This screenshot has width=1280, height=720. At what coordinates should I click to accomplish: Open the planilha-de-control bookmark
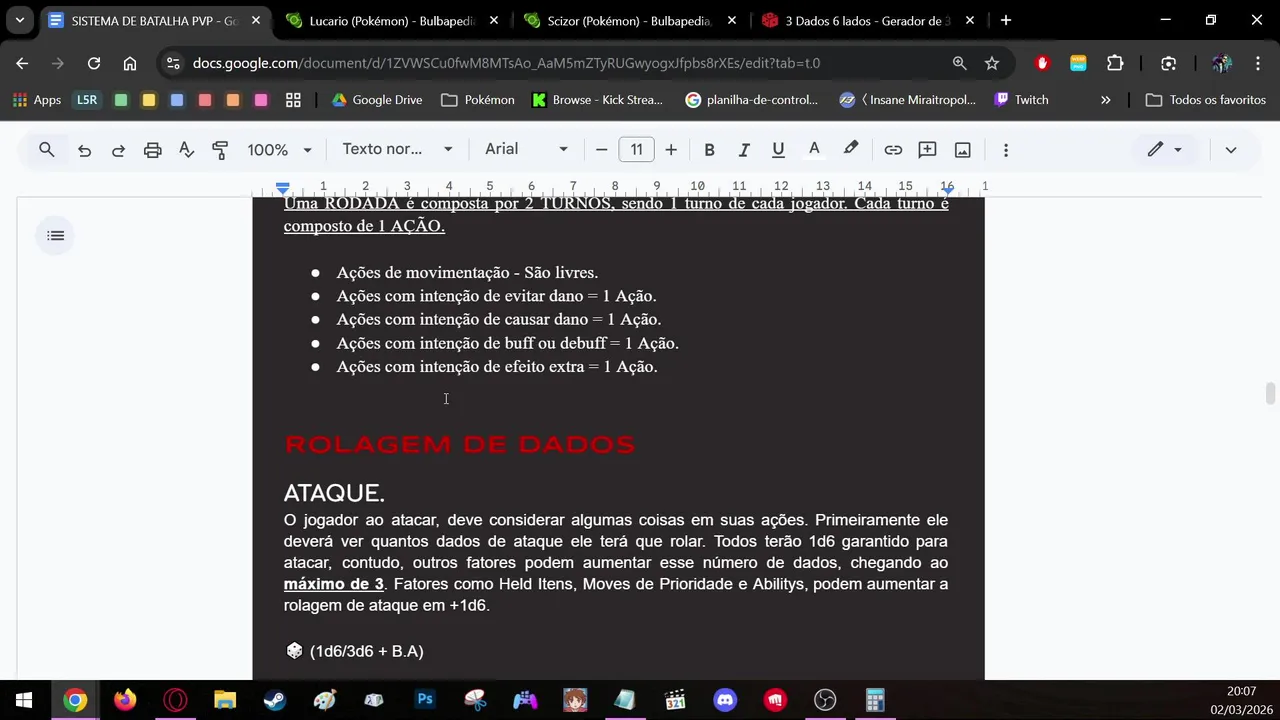click(x=751, y=100)
